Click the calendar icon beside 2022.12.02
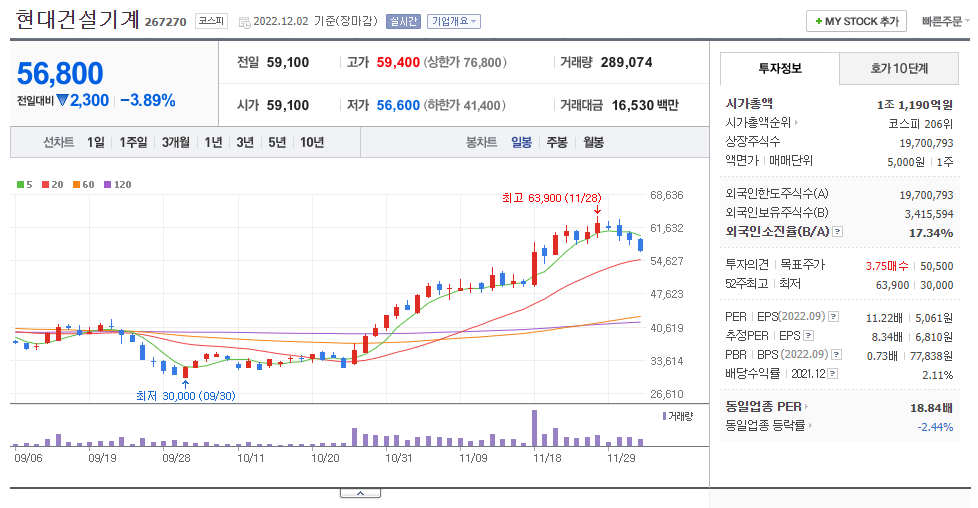Viewport: 978px width, 508px height. click(244, 22)
